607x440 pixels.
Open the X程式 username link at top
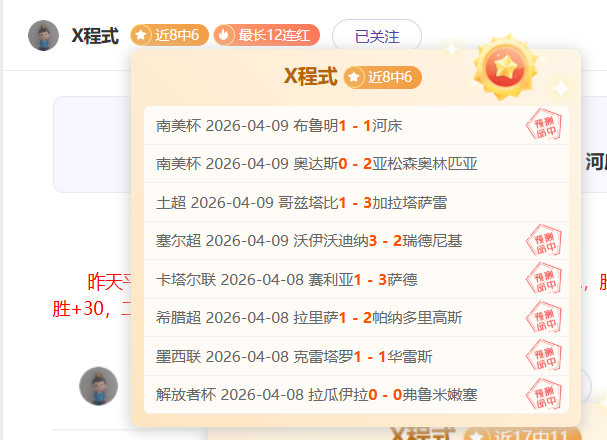coord(95,36)
